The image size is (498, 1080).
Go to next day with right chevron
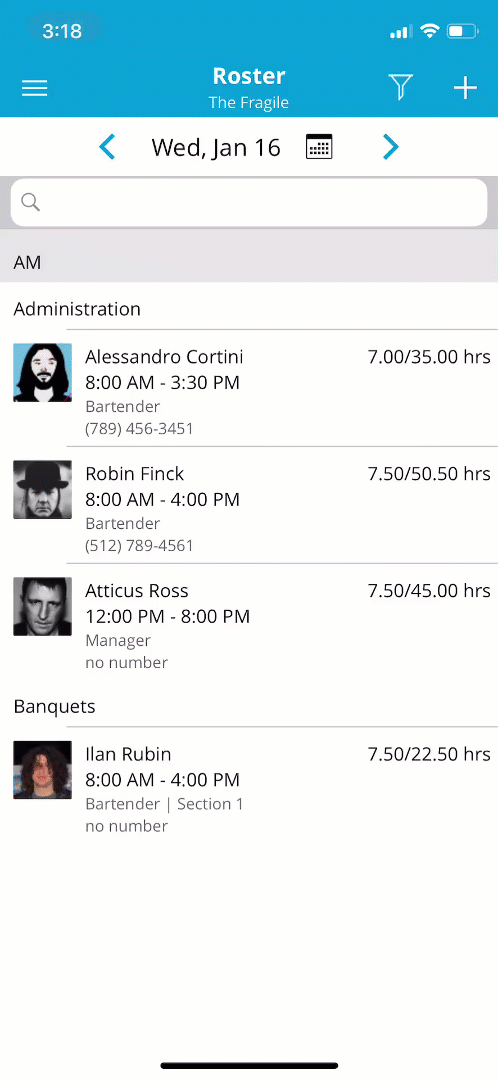tap(391, 147)
